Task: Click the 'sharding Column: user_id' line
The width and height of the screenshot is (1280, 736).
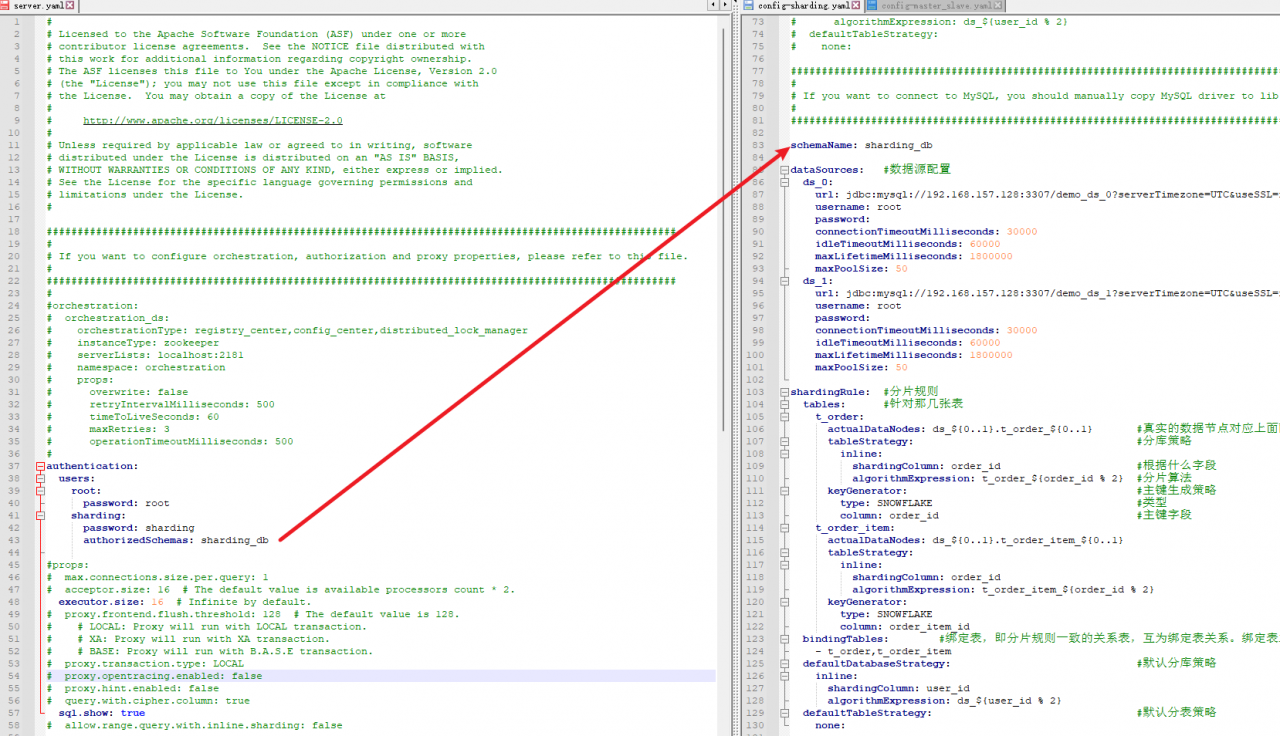Action: point(898,688)
